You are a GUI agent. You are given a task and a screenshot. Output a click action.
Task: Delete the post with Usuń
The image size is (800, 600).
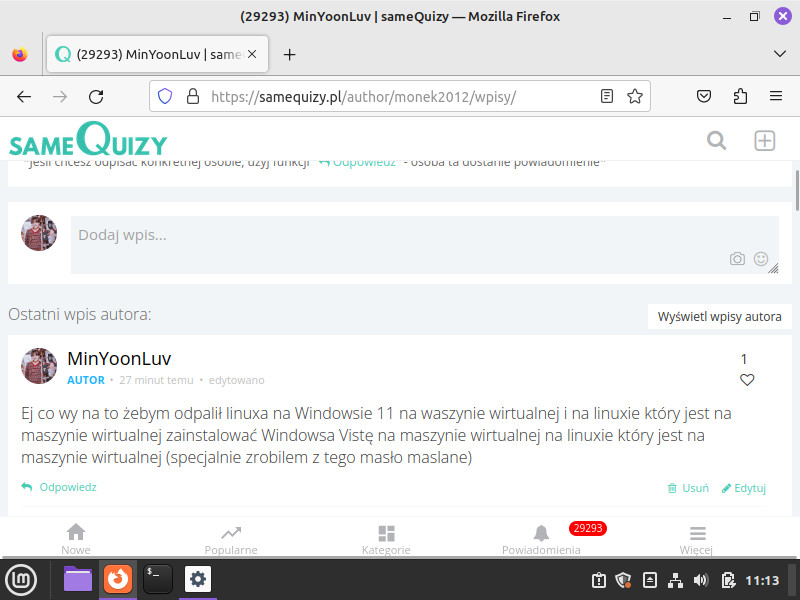[688, 488]
